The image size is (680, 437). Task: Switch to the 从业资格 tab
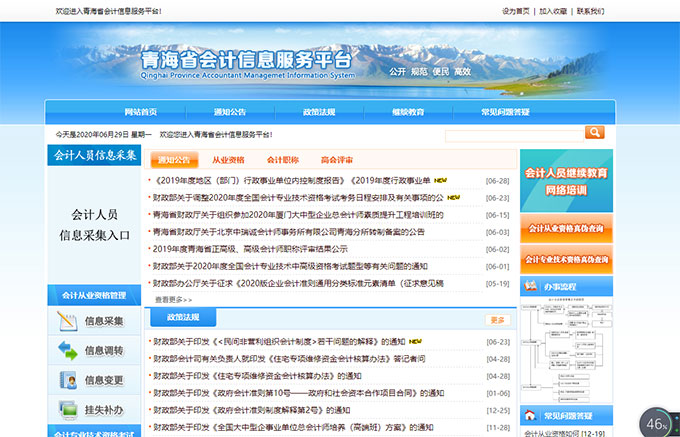(228, 160)
